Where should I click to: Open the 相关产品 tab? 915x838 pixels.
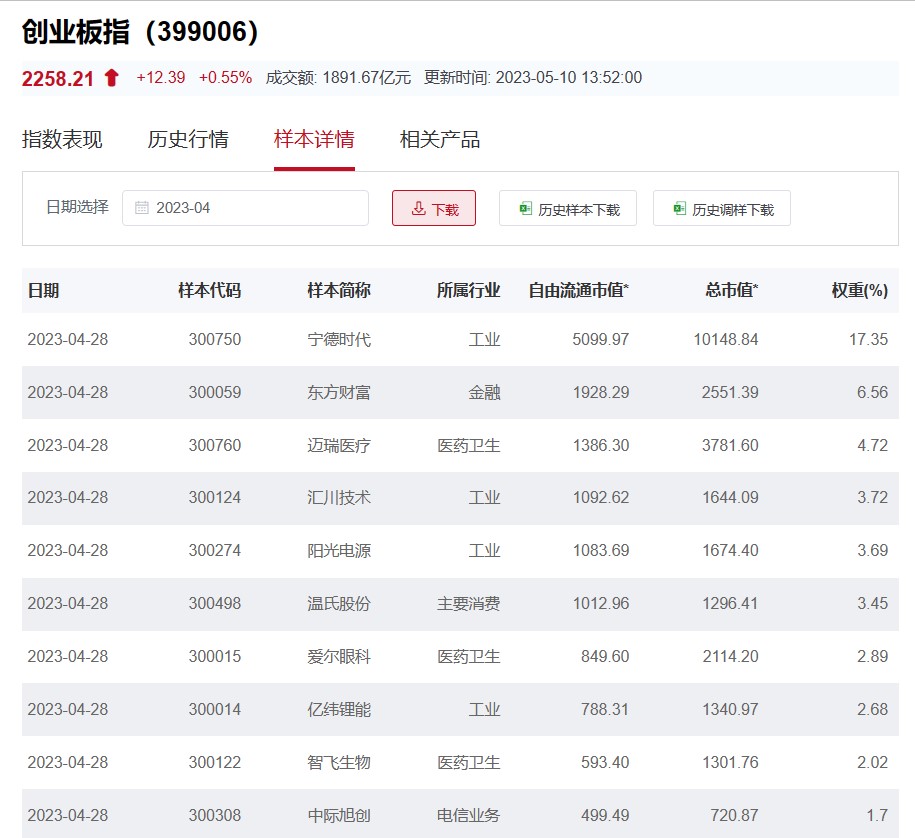coord(439,139)
